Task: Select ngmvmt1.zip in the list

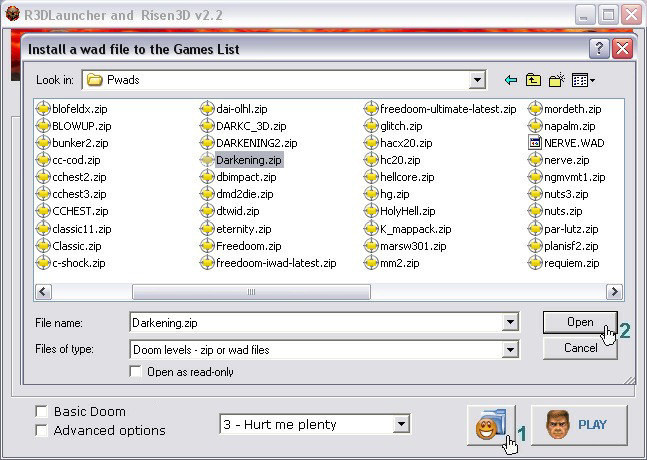Action: click(574, 177)
